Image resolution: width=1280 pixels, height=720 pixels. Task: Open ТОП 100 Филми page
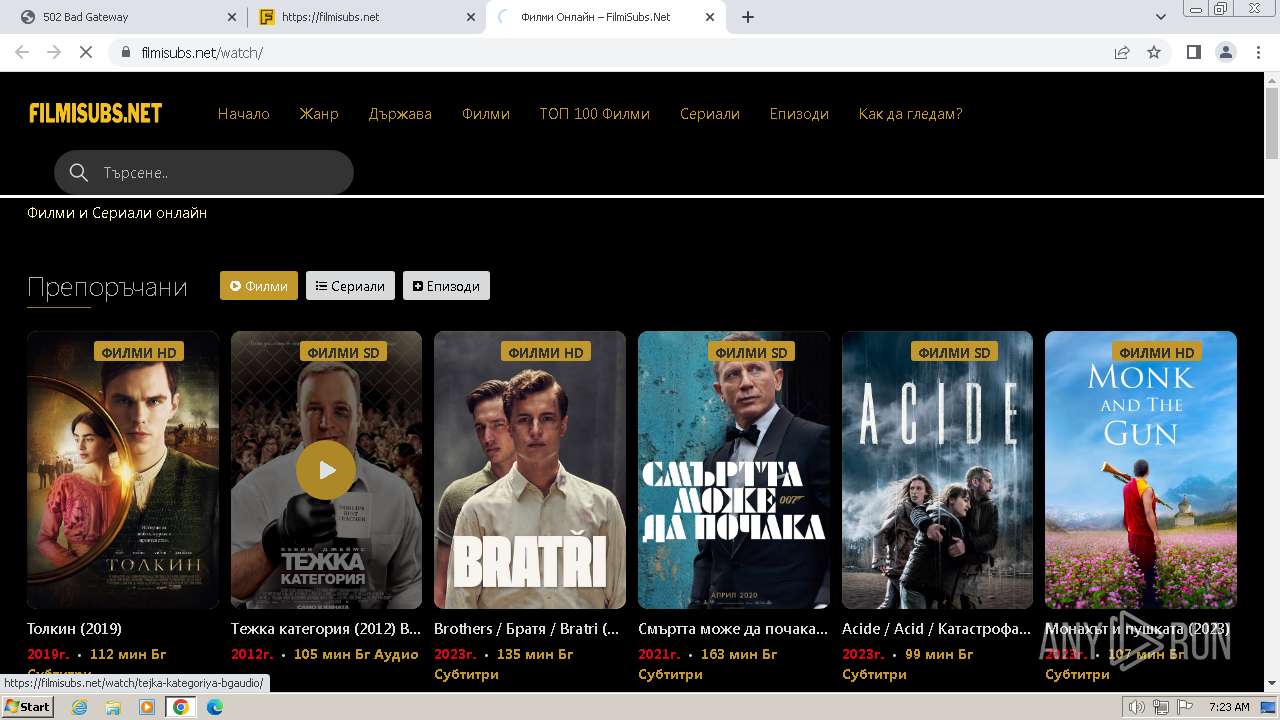(x=595, y=114)
